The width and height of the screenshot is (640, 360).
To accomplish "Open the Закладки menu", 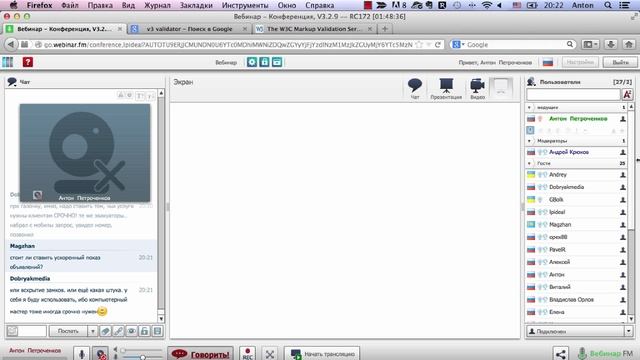I will (x=196, y=5).
